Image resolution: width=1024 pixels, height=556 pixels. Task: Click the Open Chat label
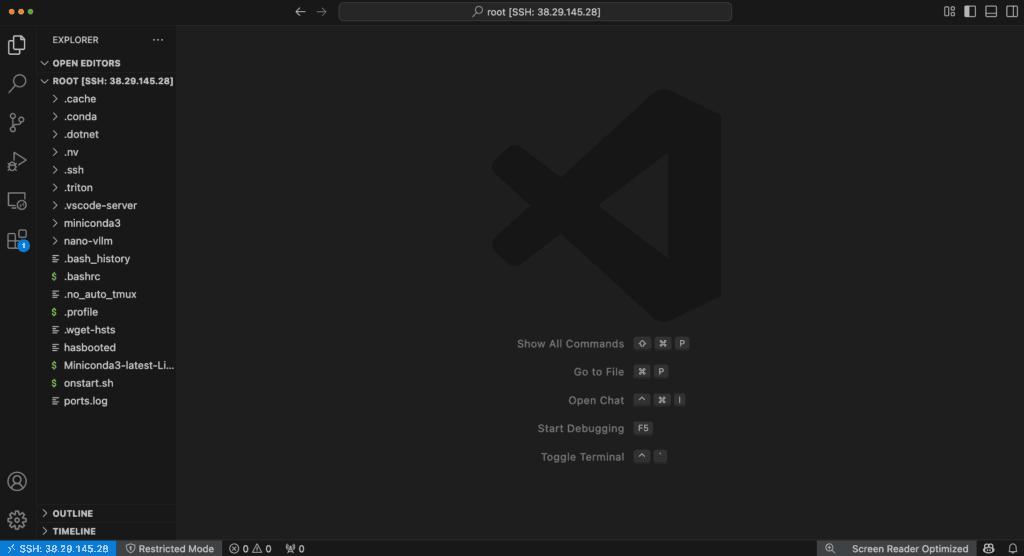596,400
